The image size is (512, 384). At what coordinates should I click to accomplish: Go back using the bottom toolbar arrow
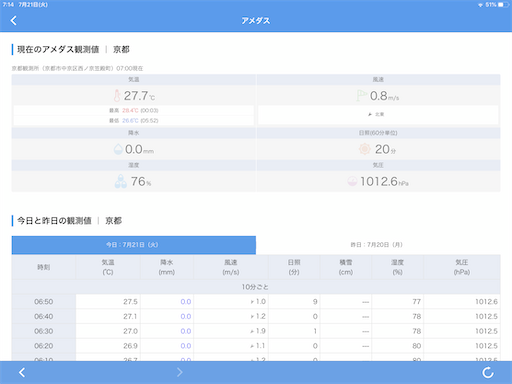click(x=22, y=372)
